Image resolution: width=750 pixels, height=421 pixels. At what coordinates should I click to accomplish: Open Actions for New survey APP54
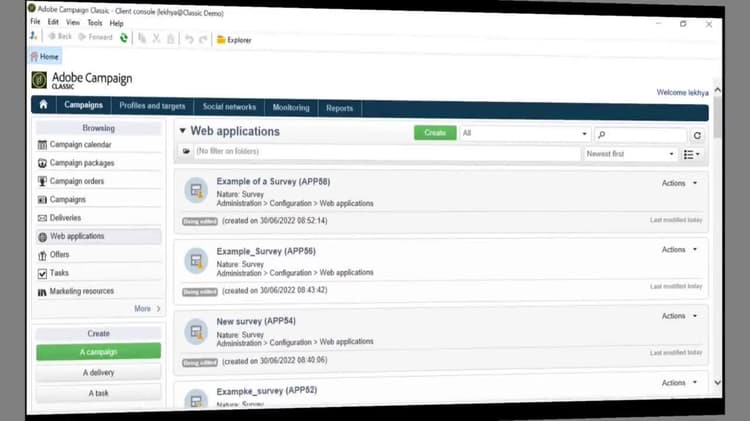[679, 316]
